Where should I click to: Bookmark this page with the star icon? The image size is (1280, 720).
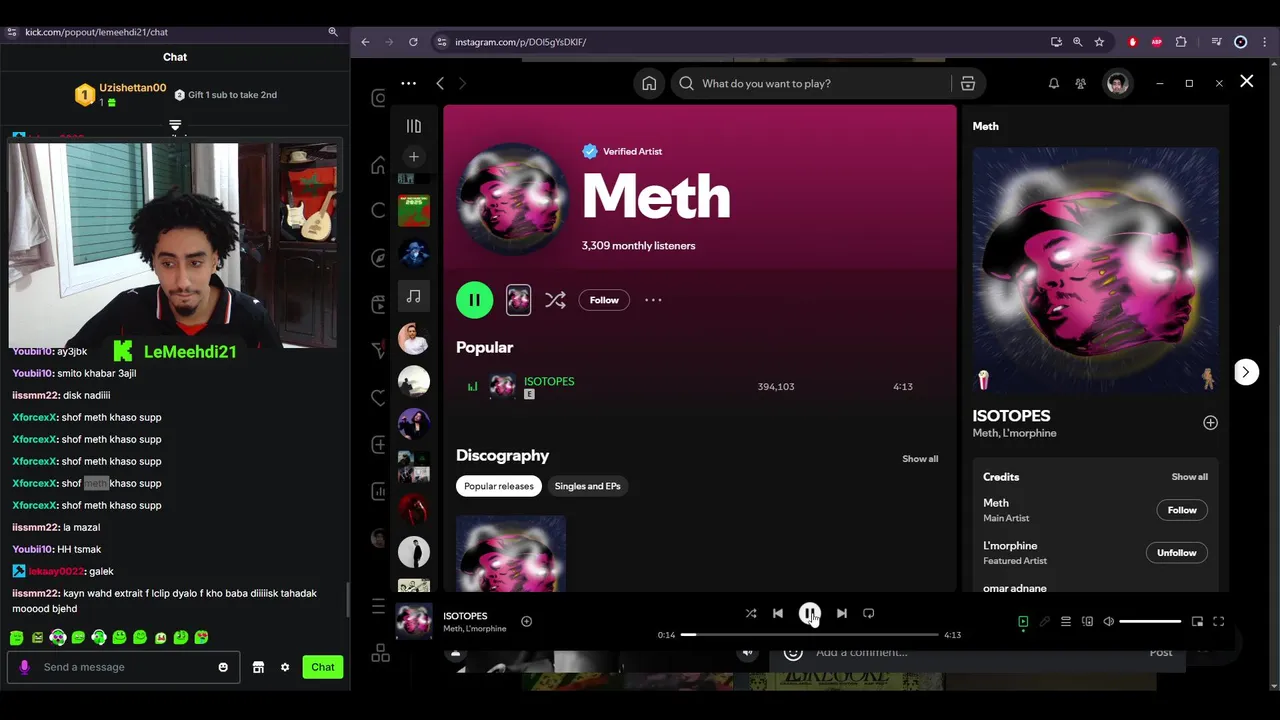click(1099, 42)
